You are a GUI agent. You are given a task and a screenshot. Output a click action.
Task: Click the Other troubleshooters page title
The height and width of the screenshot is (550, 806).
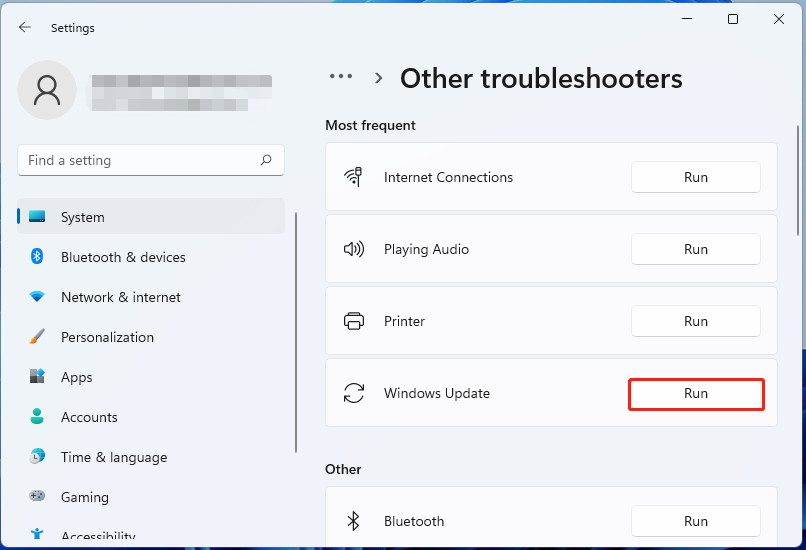click(541, 79)
